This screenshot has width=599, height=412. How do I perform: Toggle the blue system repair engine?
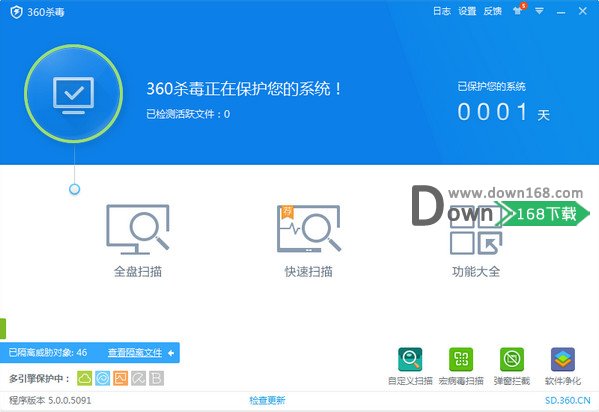point(103,378)
